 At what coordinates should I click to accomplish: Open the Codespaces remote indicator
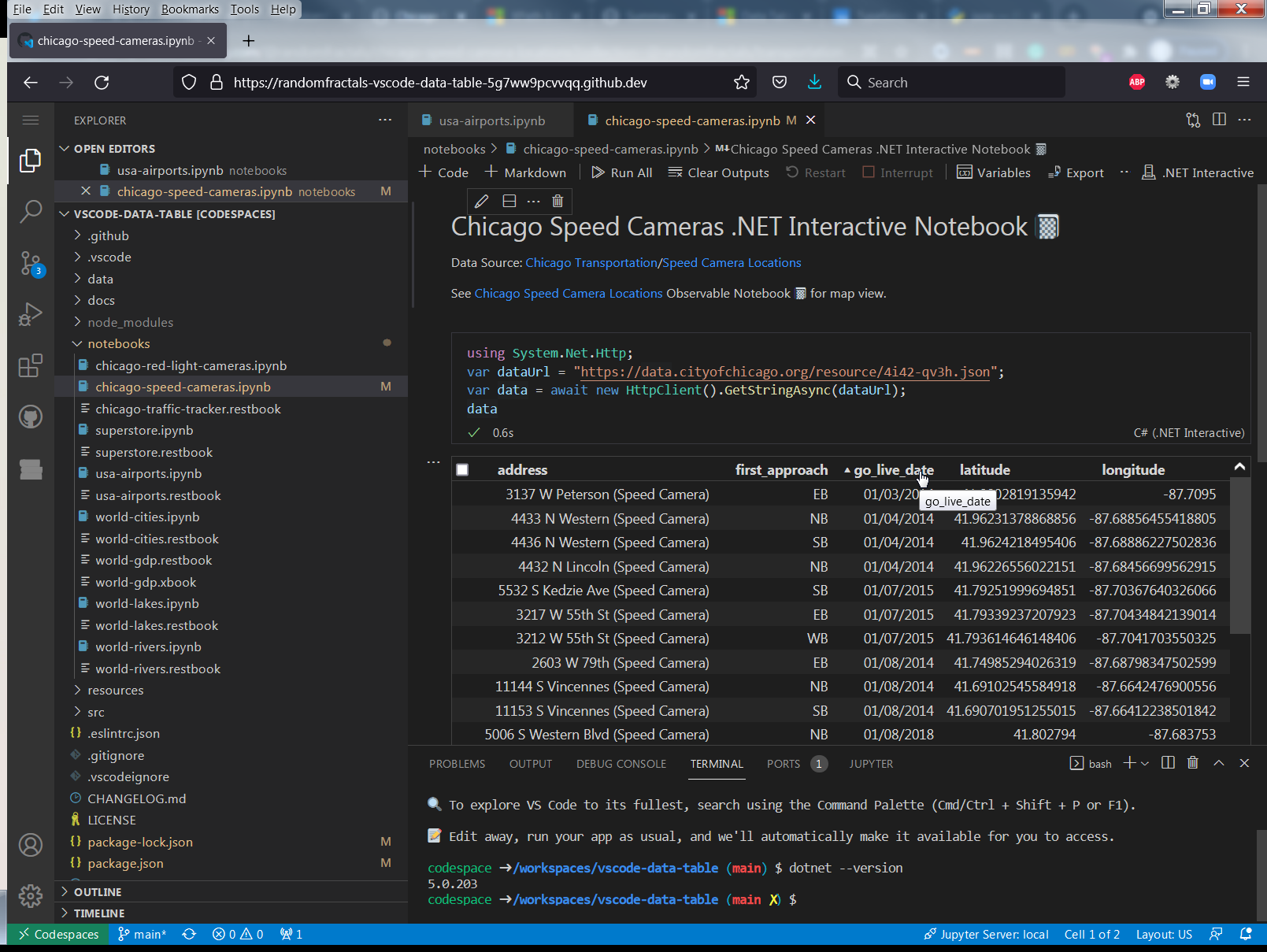tap(60, 934)
